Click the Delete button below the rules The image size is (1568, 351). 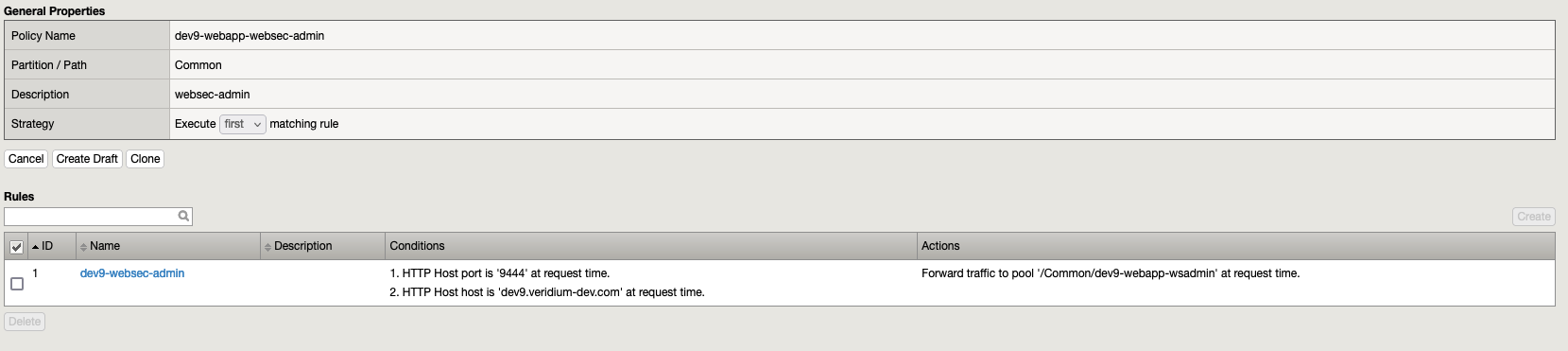tap(25, 322)
